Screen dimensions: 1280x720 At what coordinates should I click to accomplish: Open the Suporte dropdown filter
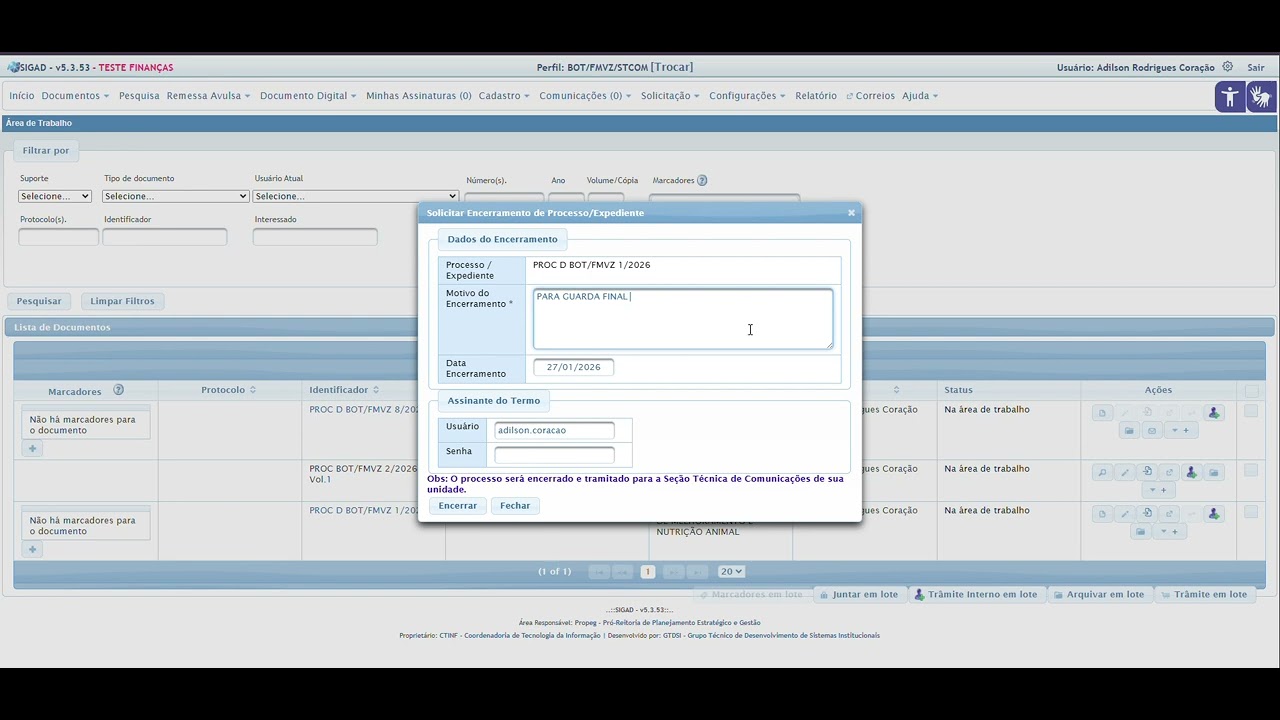[55, 196]
